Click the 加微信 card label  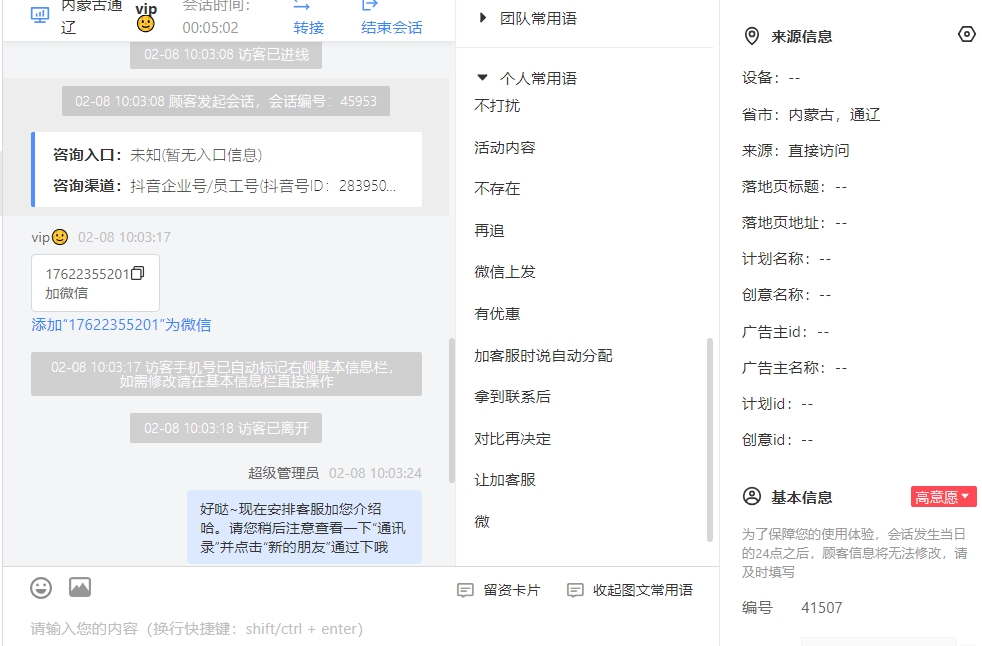pyautogui.click(x=66, y=293)
